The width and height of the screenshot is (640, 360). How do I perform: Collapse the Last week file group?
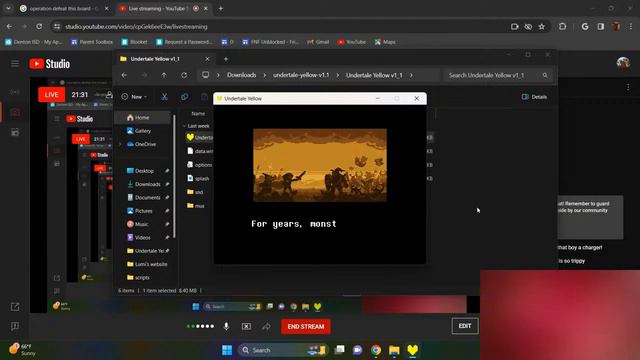pyautogui.click(x=184, y=126)
